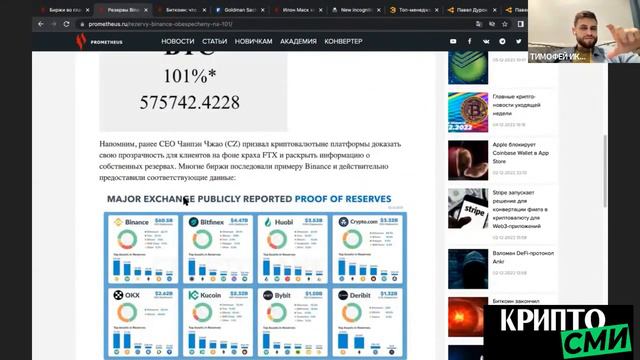Screen dimensions: 640x360
Task: Click the Bitfinex card in reserves infographic
Action: coord(218,249)
